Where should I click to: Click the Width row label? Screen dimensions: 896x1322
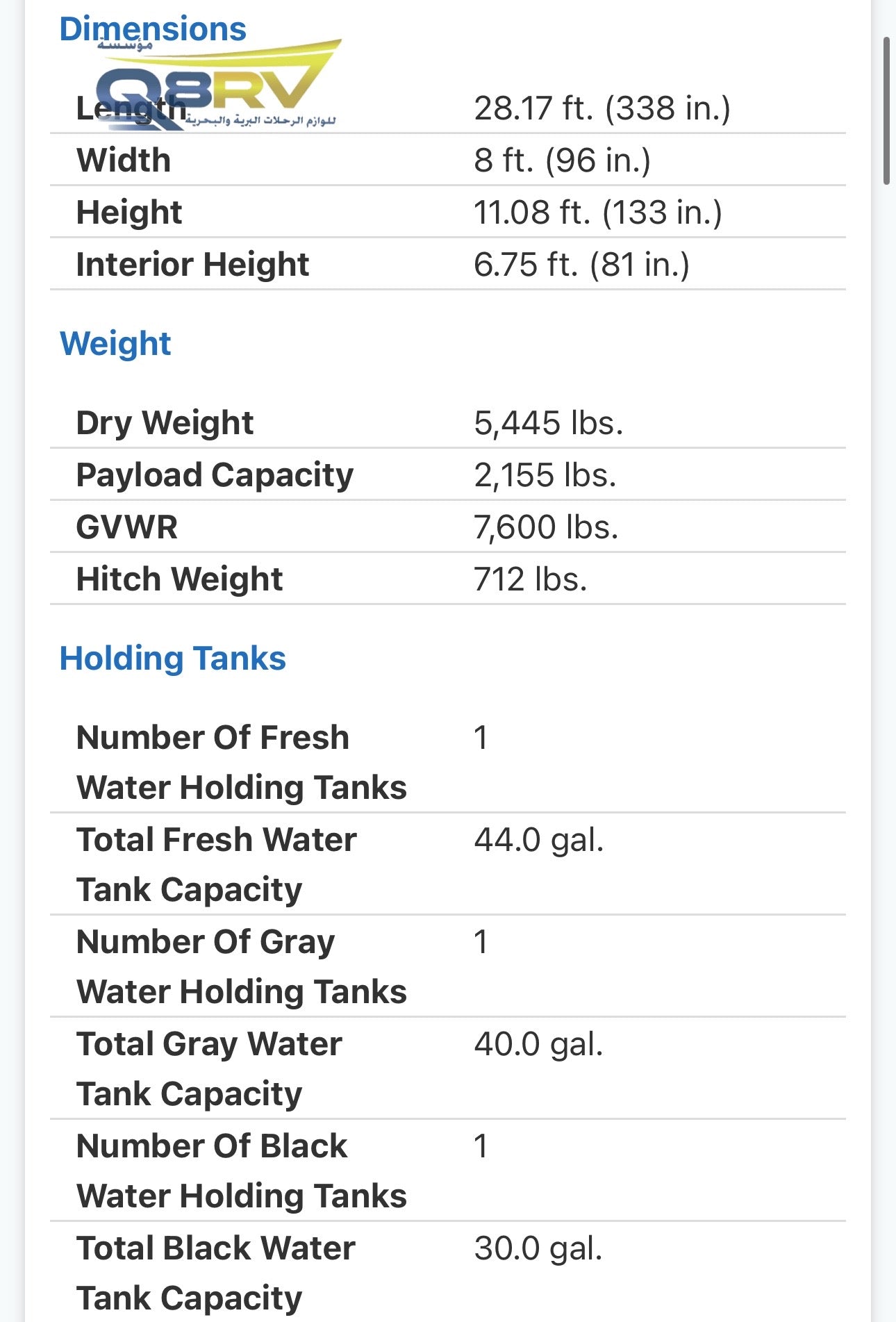click(124, 160)
